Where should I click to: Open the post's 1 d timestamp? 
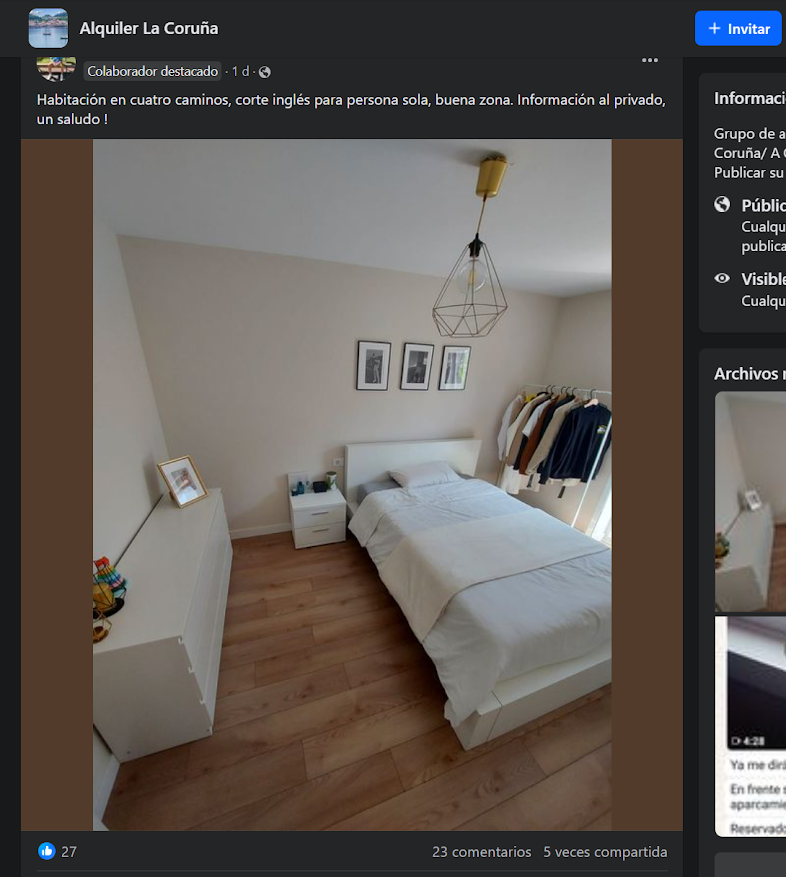(241, 72)
